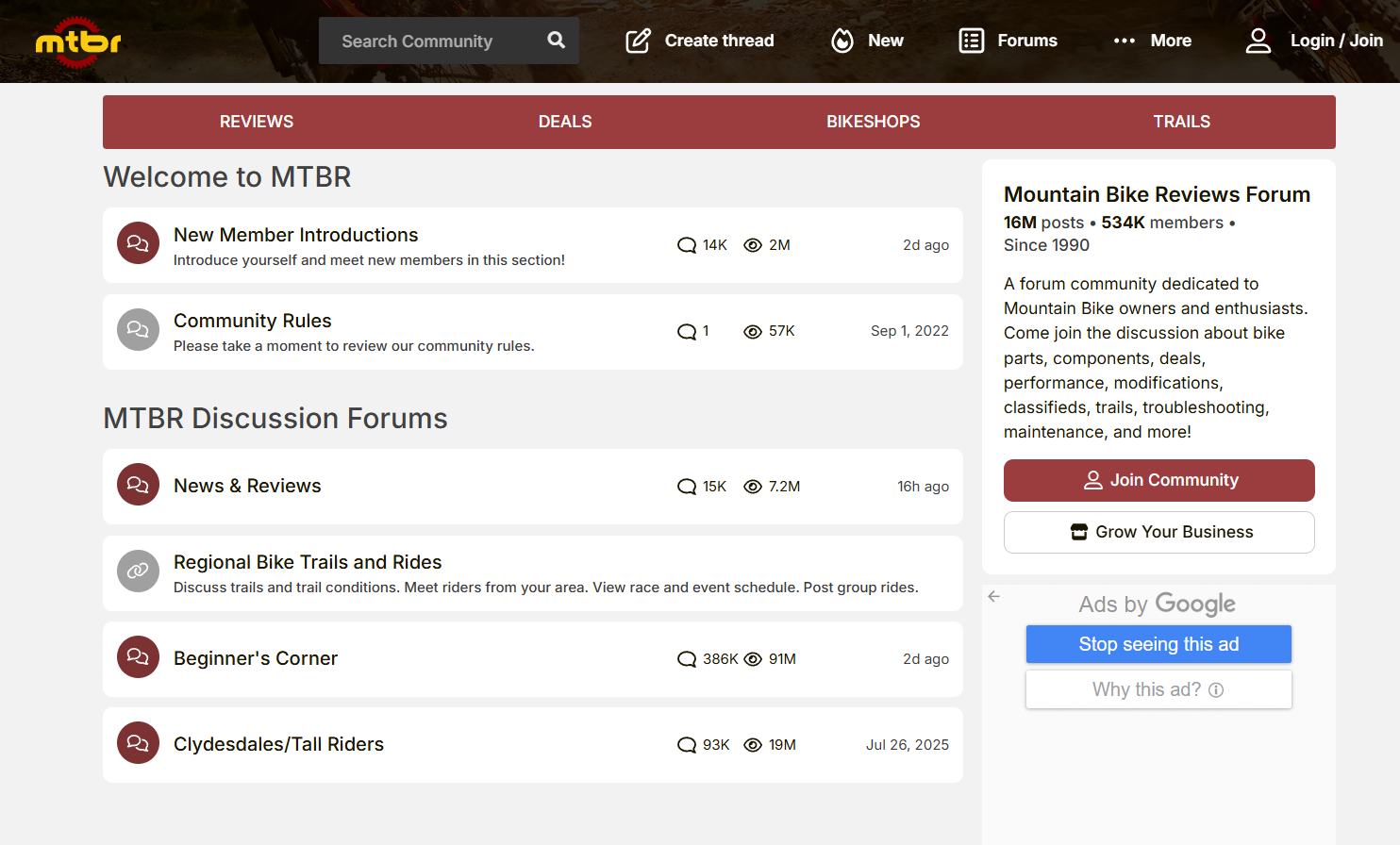Click the Forums list icon

[972, 41]
